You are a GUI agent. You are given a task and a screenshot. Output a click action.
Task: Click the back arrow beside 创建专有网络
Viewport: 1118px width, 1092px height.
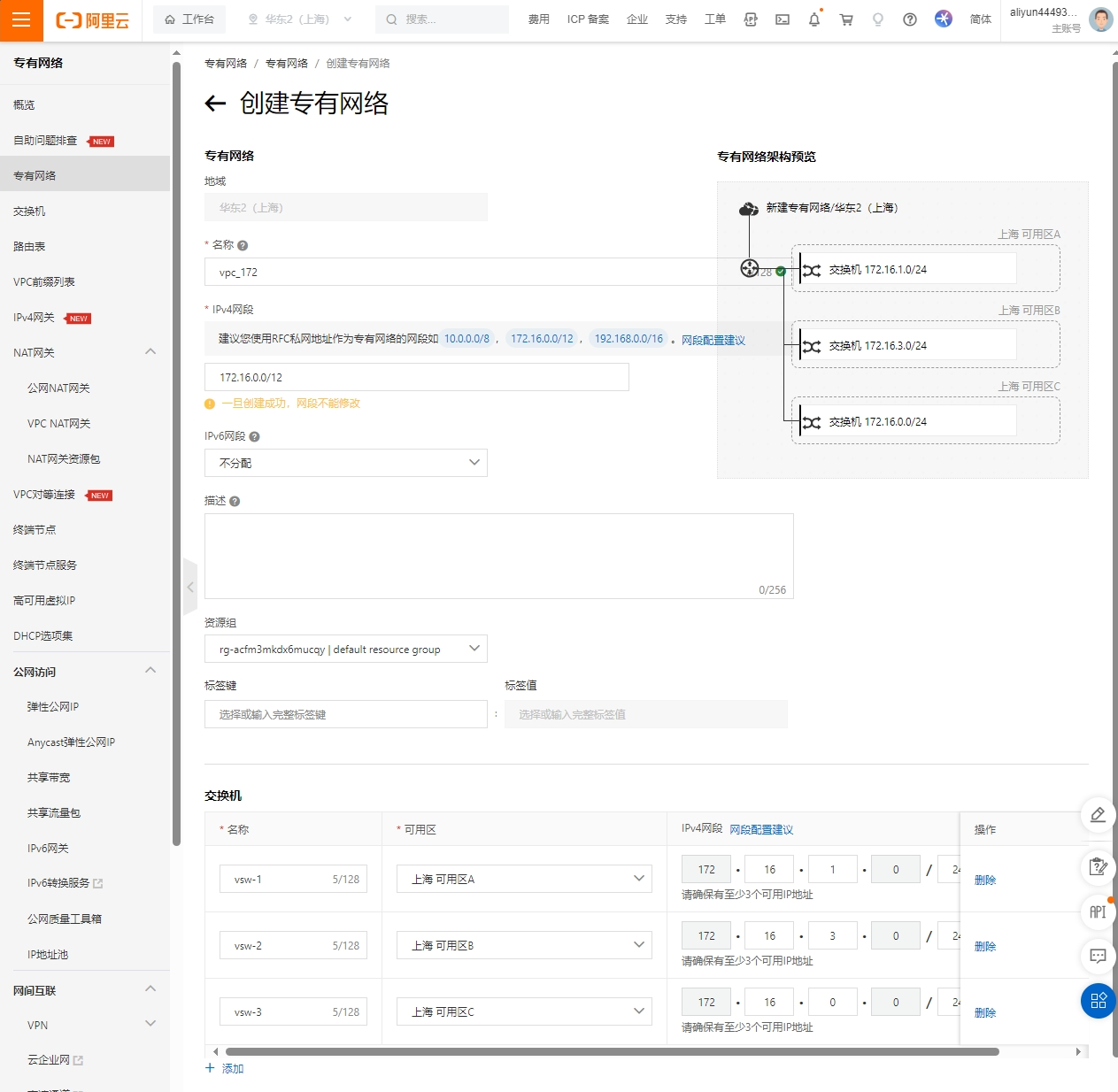pyautogui.click(x=215, y=104)
